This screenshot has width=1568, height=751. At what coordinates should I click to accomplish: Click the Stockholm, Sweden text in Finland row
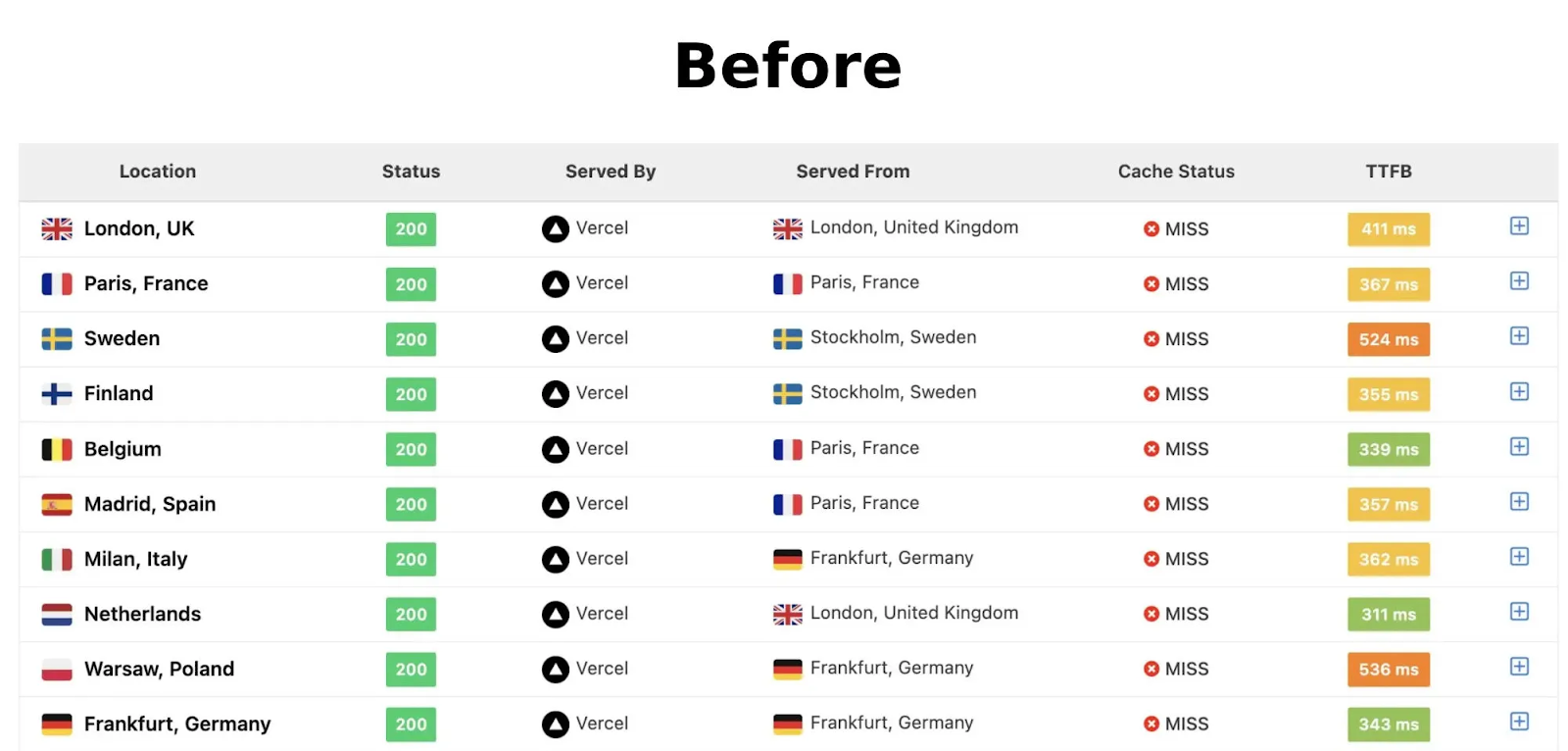(x=893, y=392)
